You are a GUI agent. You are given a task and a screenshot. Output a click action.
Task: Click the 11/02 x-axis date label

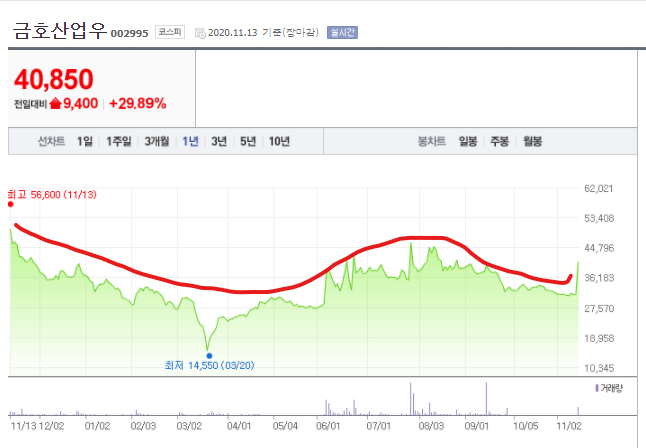point(569,426)
